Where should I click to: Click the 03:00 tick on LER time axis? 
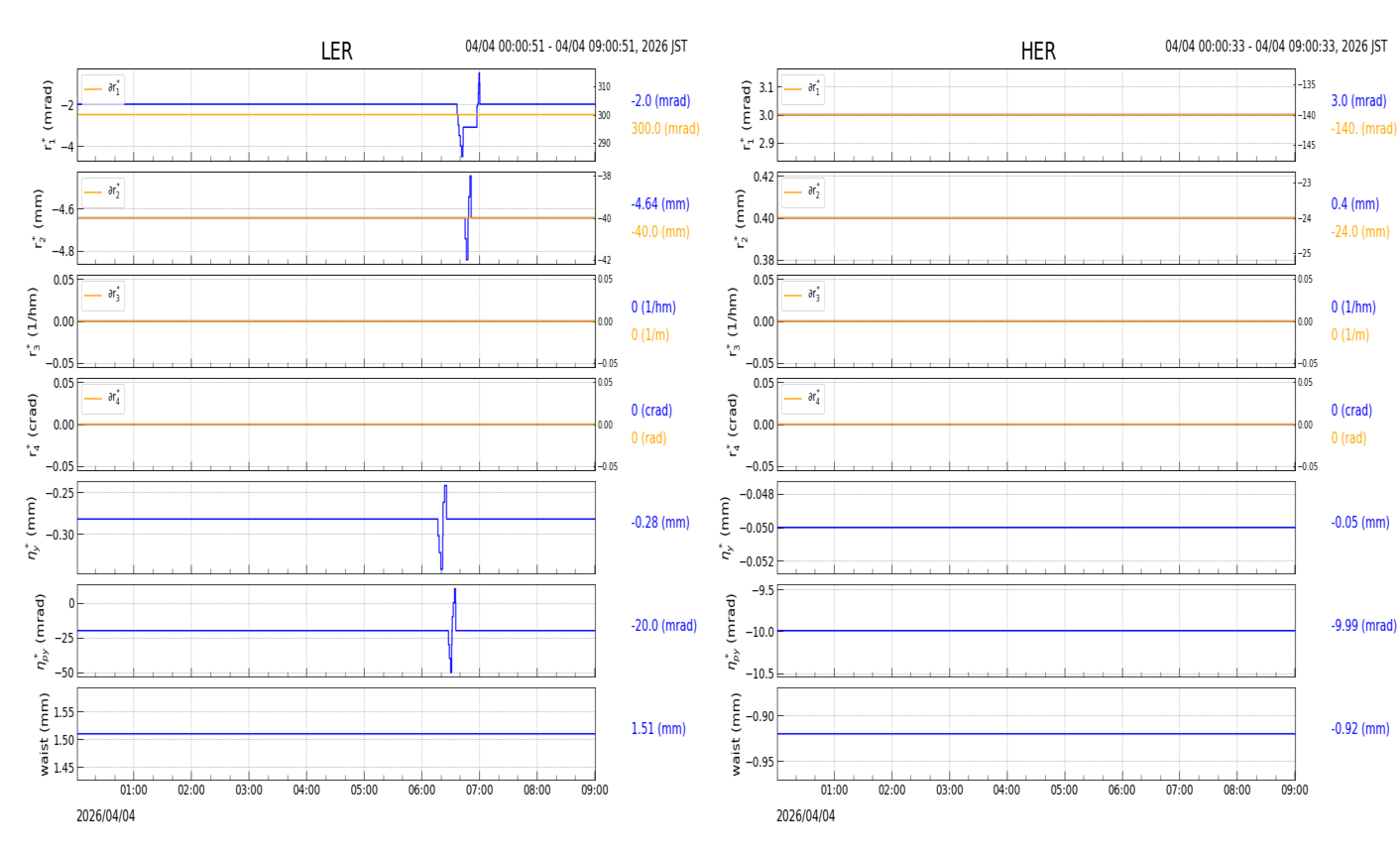[249, 791]
